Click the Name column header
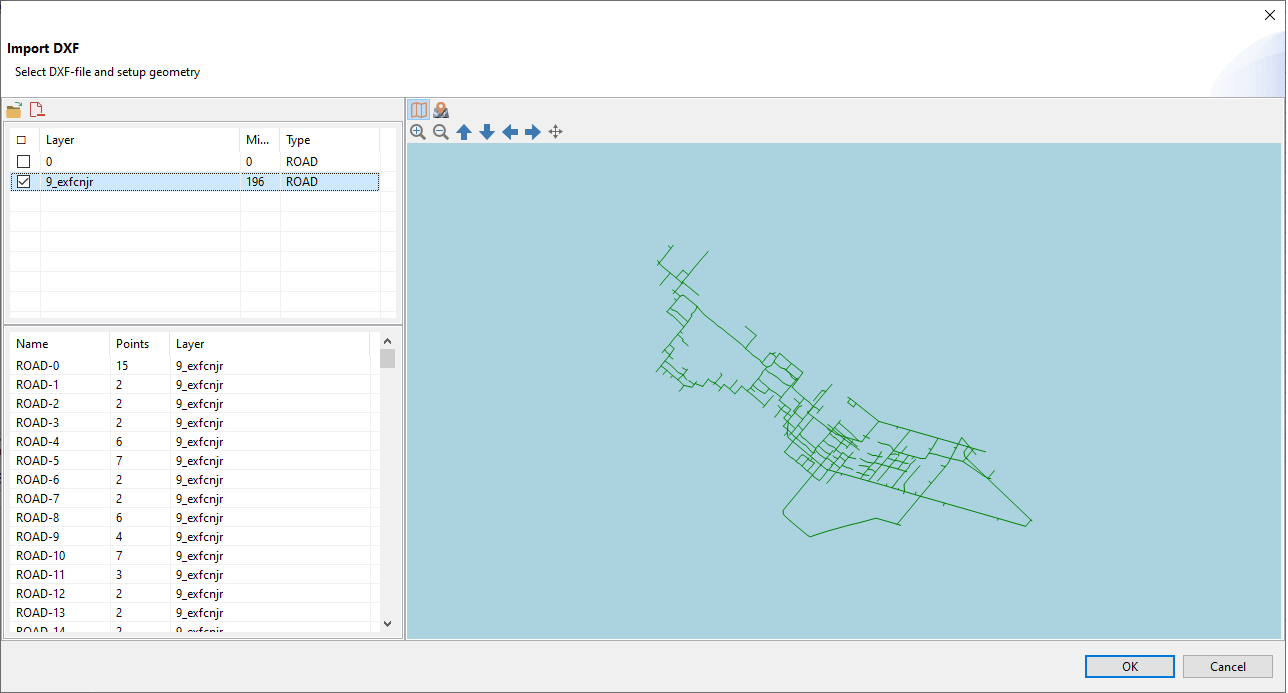The height and width of the screenshot is (693, 1288). tap(60, 344)
